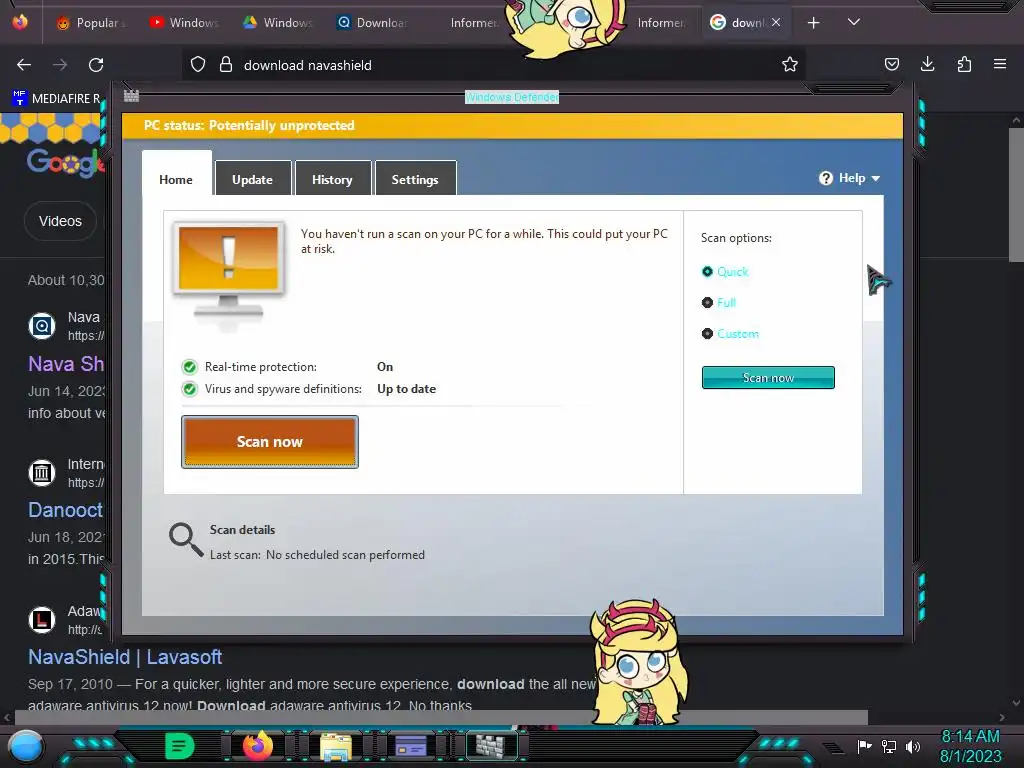Click the Virus definitions green check icon
The width and height of the screenshot is (1024, 768).
[189, 389]
